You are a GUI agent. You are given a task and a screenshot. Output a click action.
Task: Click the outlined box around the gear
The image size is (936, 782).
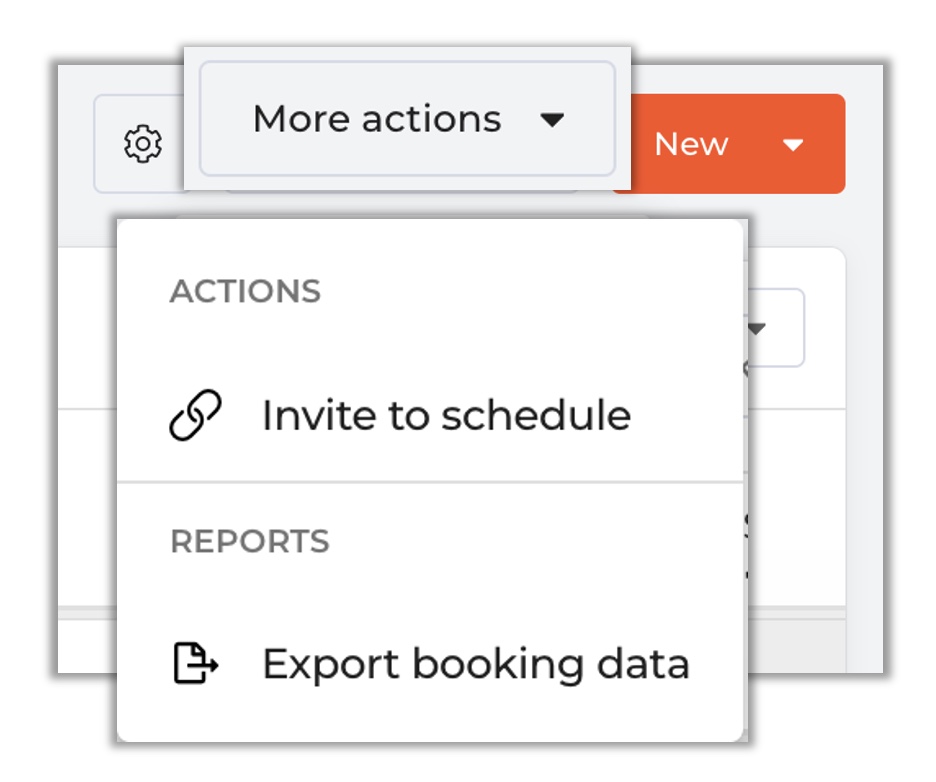pyautogui.click(x=139, y=143)
